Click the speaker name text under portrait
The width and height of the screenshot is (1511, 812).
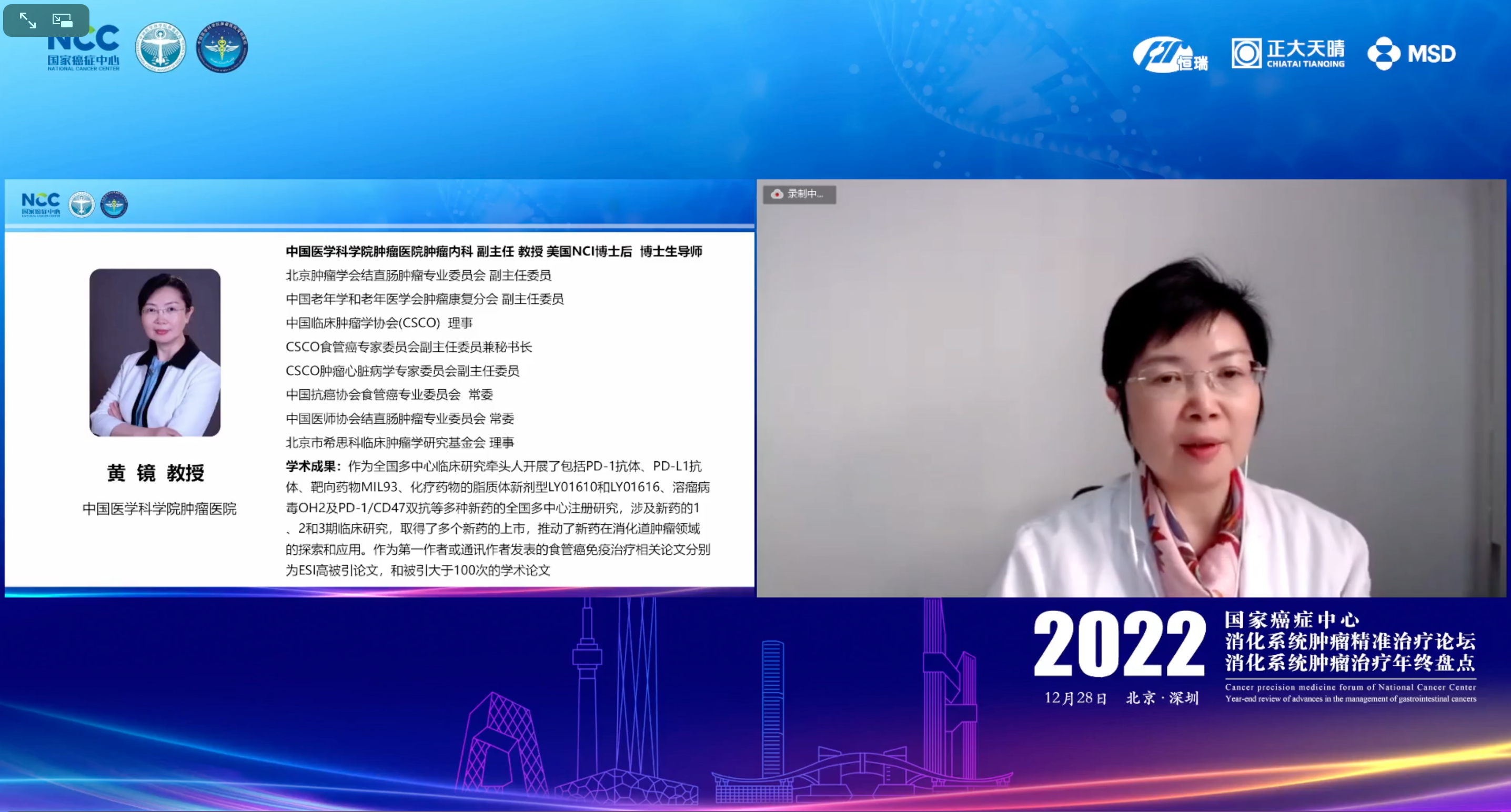coord(155,473)
